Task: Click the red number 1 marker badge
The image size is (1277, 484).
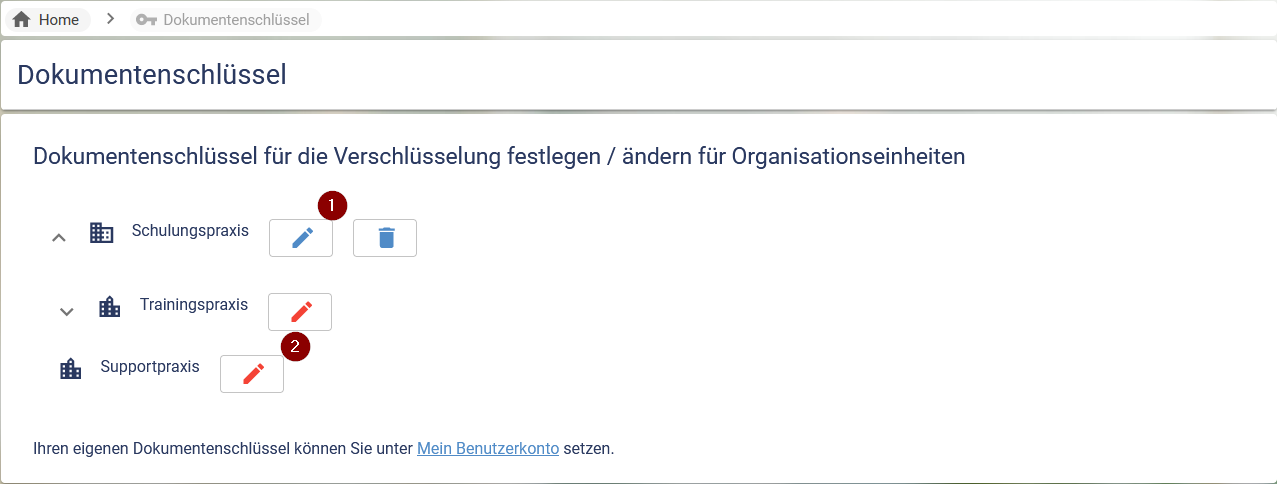Action: pyautogui.click(x=332, y=205)
